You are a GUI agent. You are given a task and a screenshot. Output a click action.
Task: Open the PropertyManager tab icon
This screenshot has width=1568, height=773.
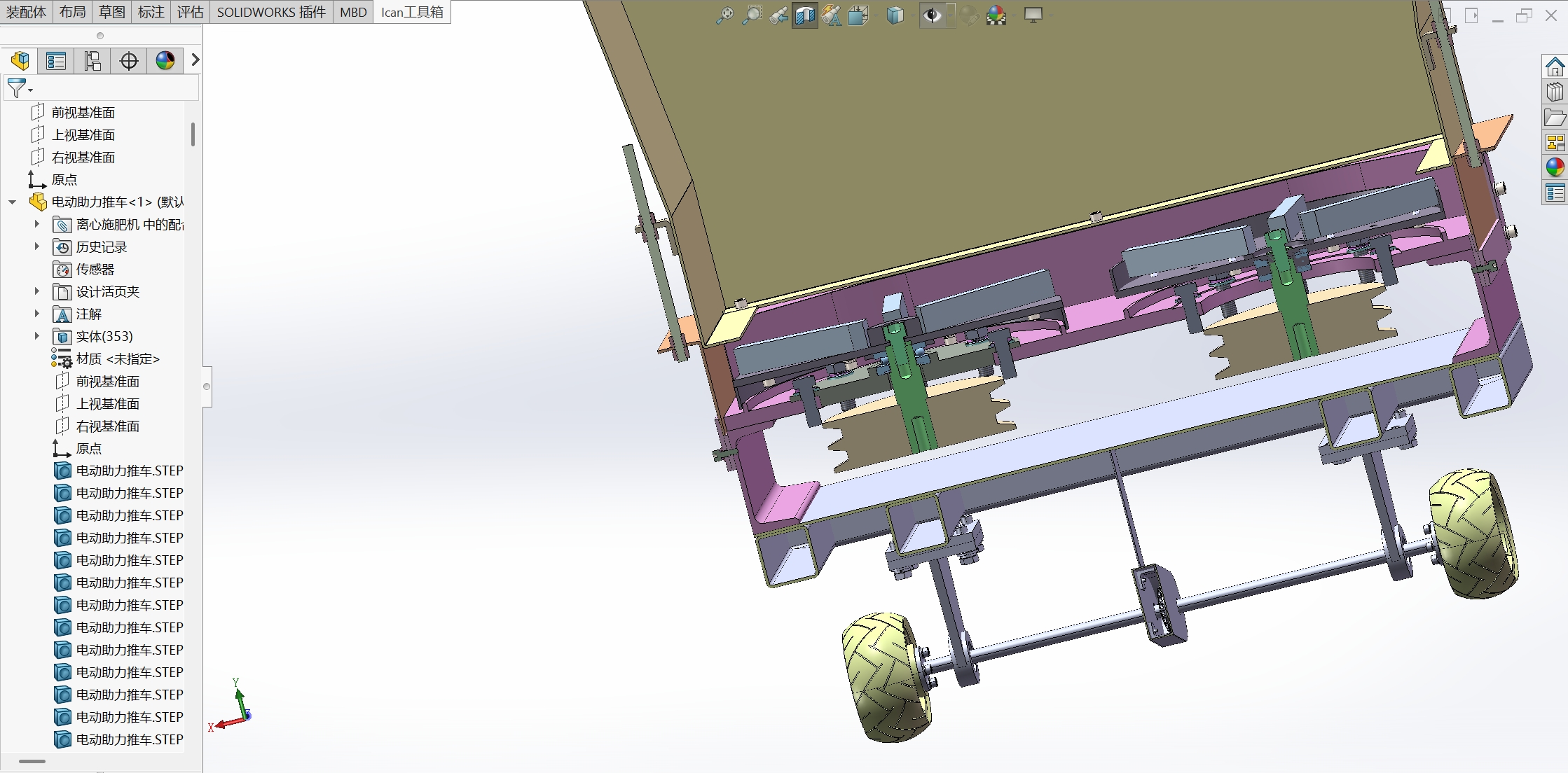pyautogui.click(x=56, y=61)
